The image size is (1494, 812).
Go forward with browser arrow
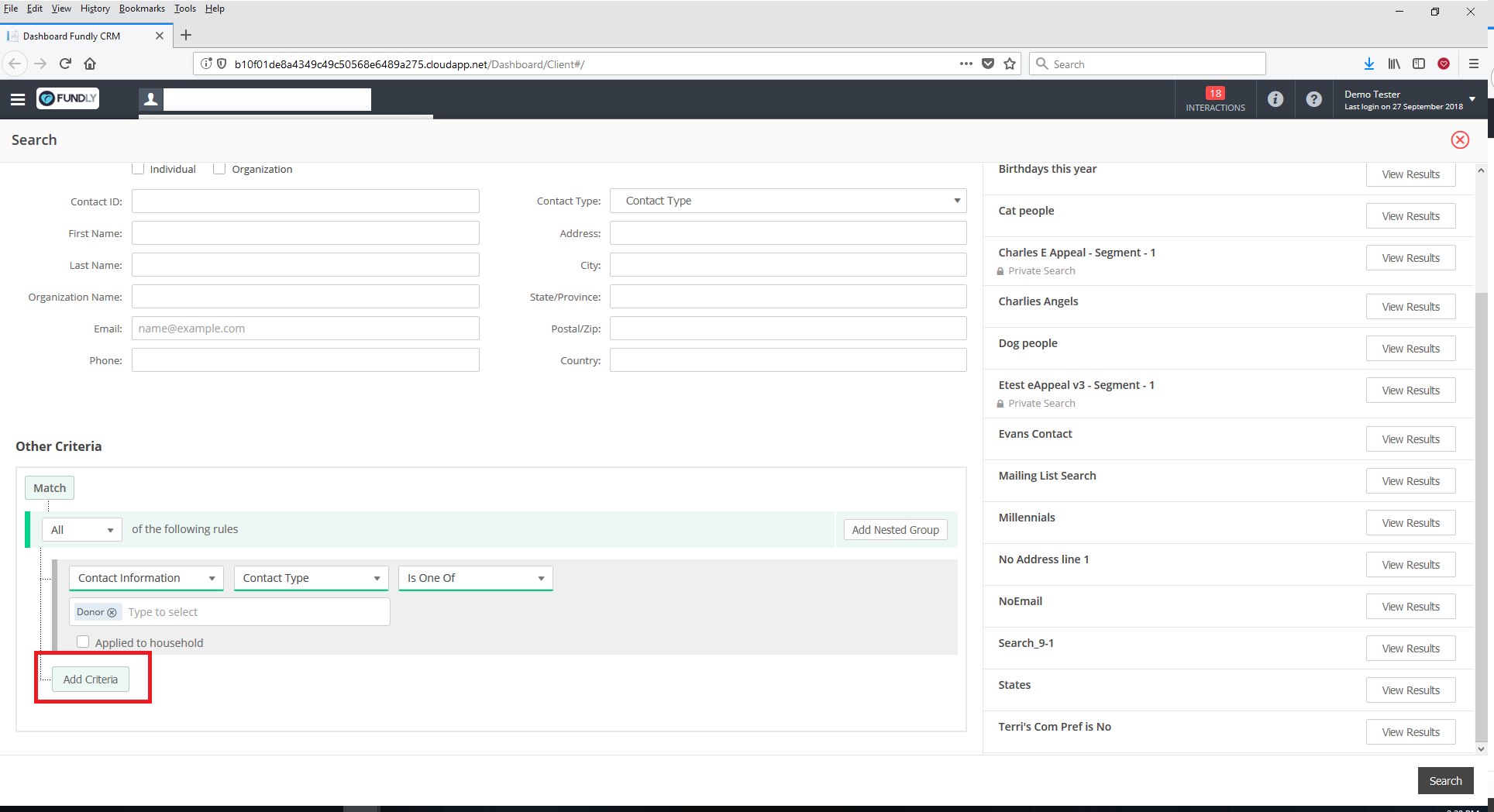40,64
